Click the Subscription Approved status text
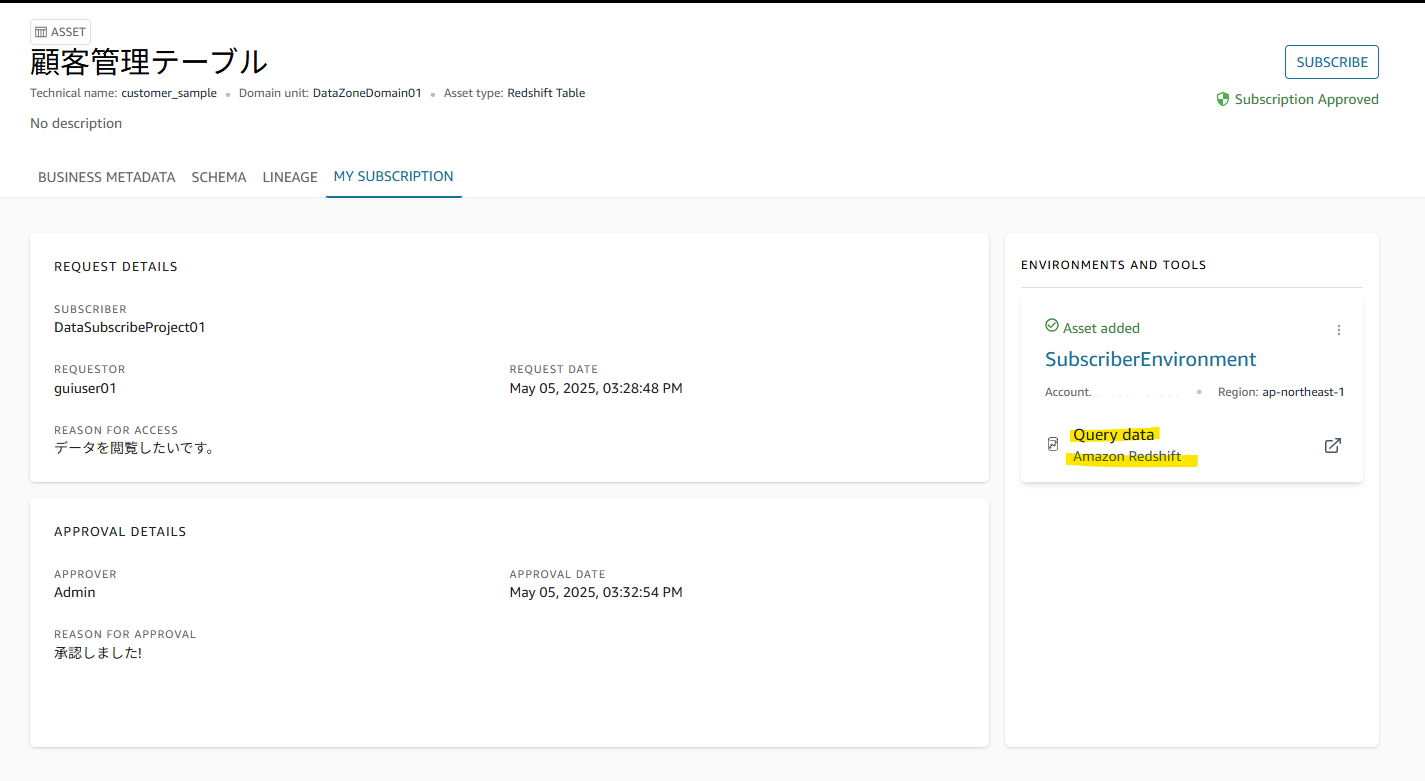1425x781 pixels. 1307,99
